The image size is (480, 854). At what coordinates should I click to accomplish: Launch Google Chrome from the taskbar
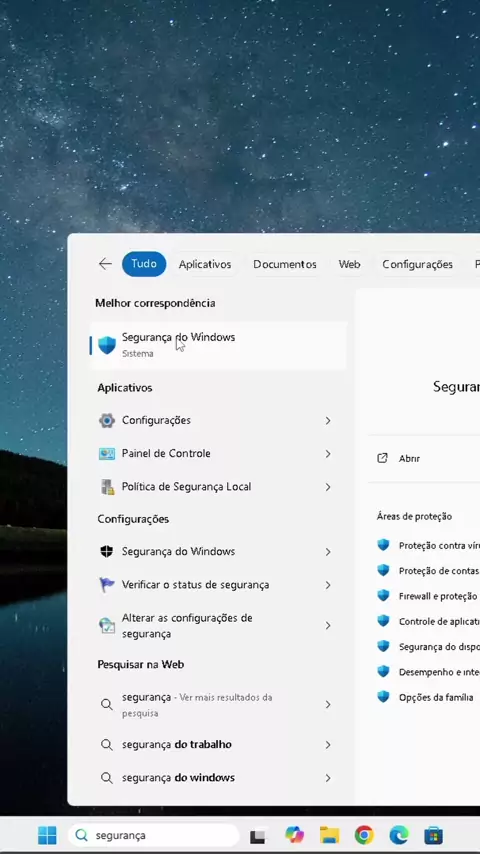(x=364, y=835)
